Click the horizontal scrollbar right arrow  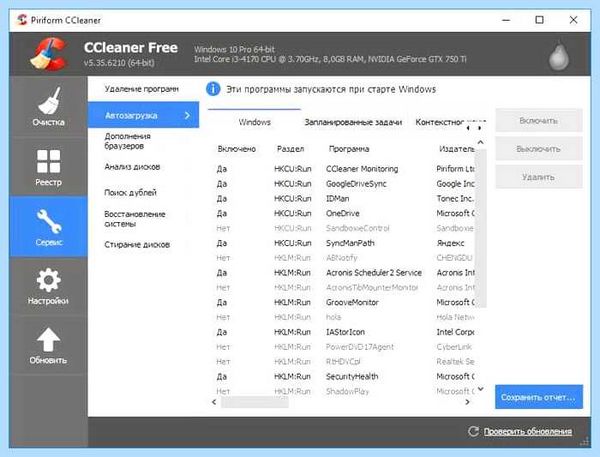click(x=467, y=402)
